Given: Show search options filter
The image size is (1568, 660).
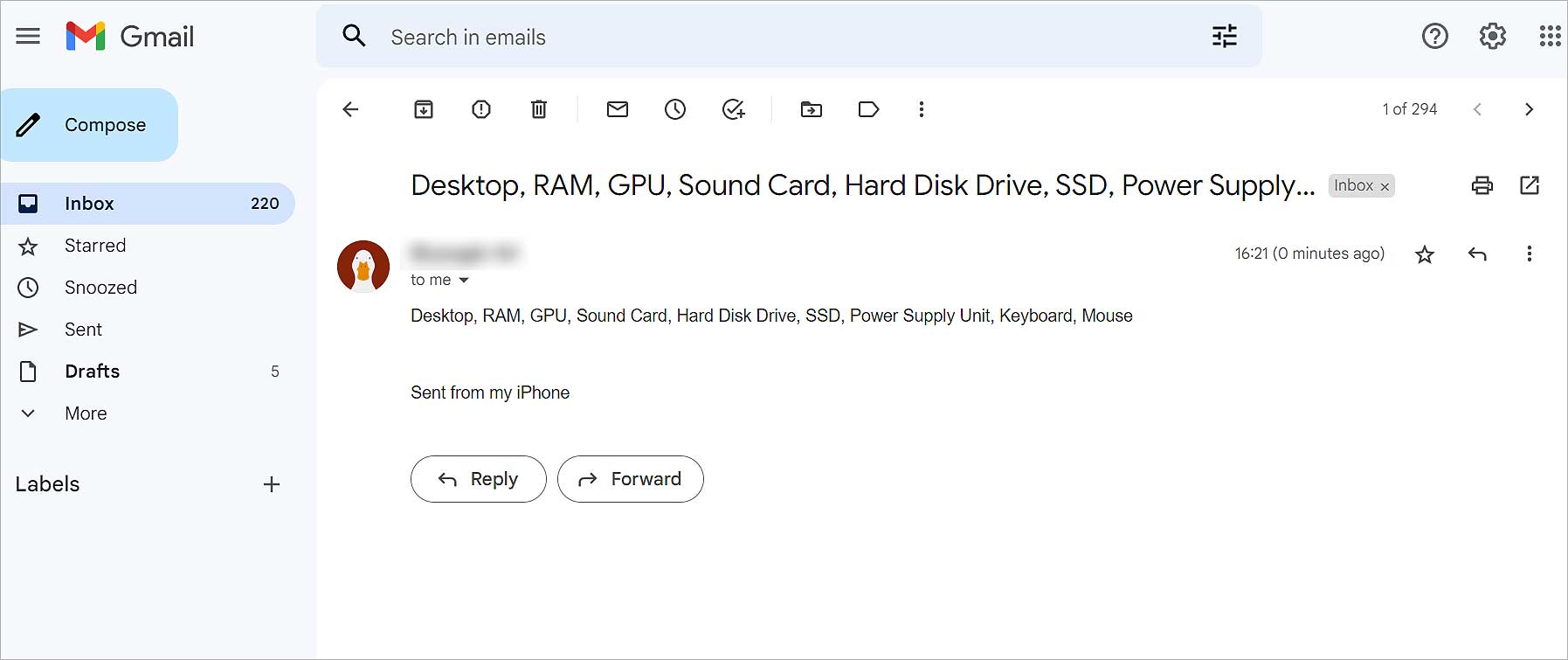Looking at the screenshot, I should click(1225, 37).
